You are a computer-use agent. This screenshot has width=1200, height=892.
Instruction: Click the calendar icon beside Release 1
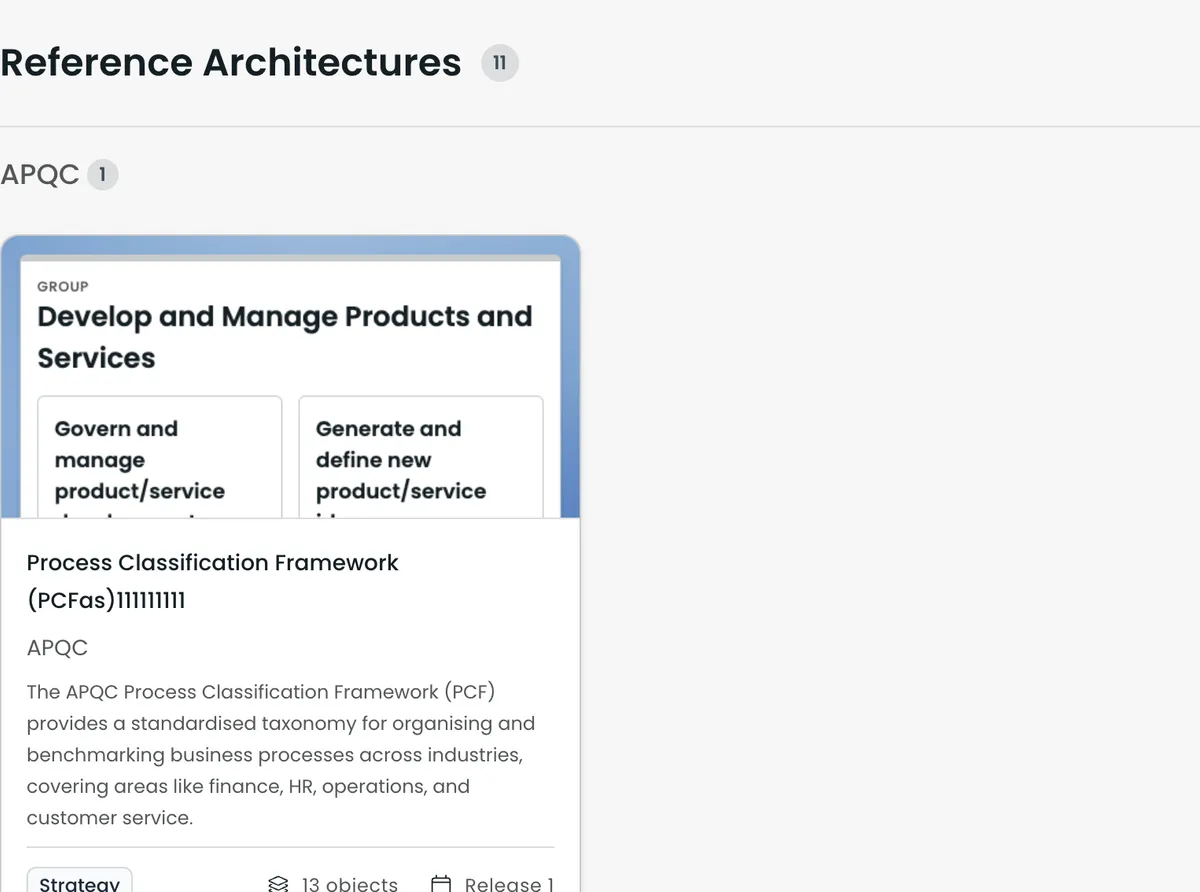coord(441,884)
